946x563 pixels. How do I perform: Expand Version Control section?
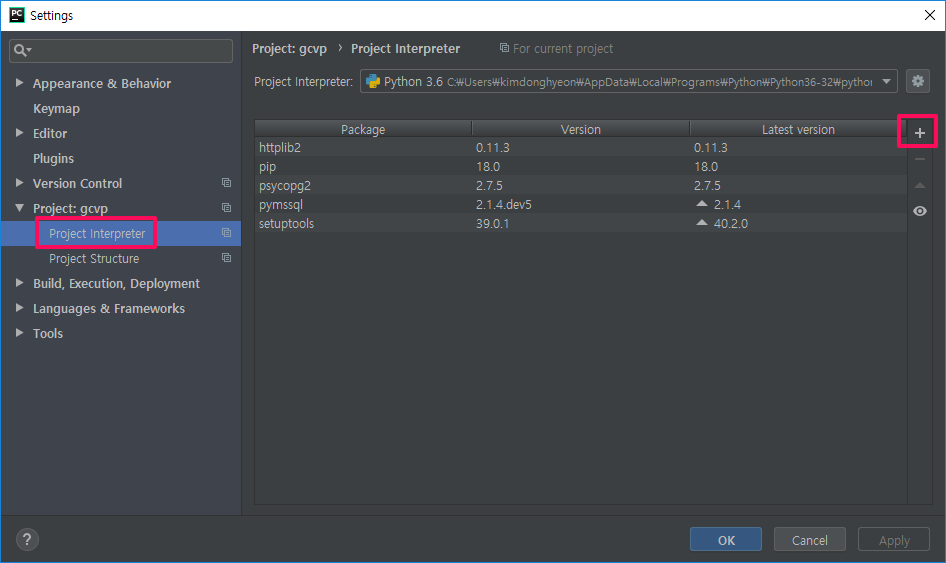coord(19,182)
